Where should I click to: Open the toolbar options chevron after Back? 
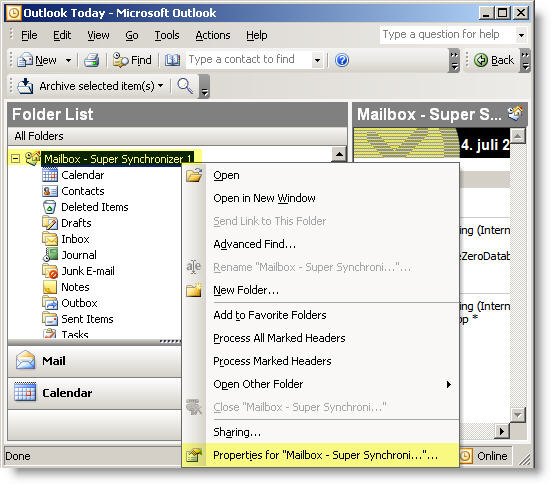(x=525, y=60)
